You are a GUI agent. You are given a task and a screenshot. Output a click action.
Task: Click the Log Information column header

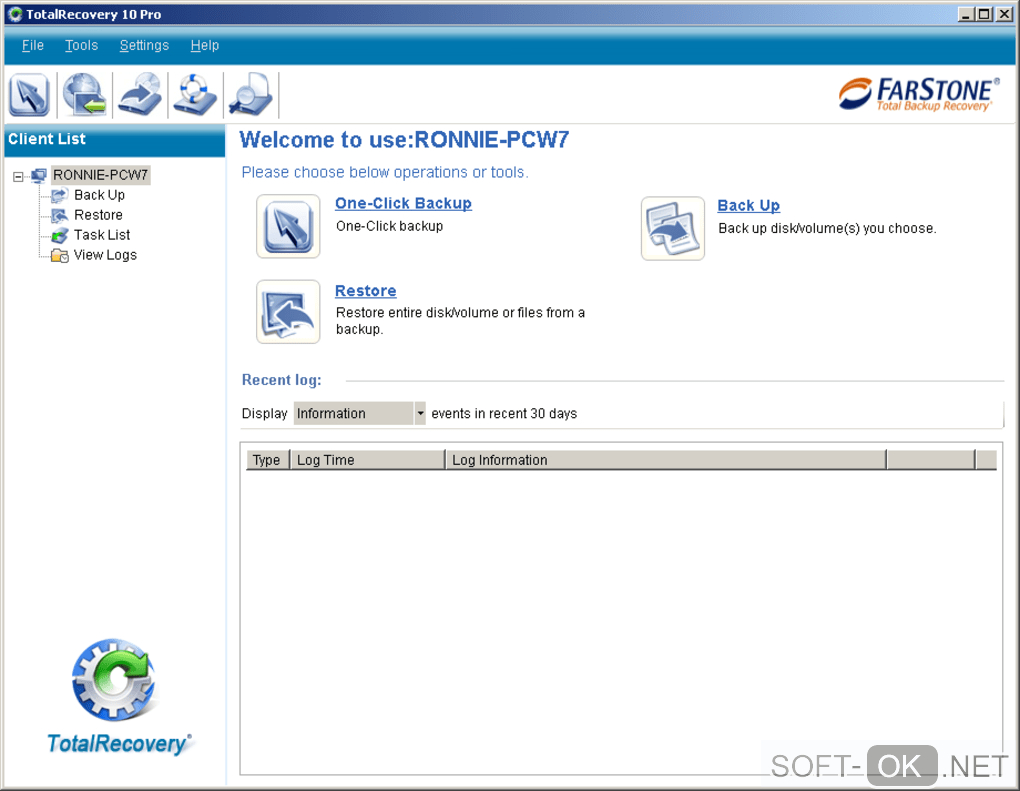coord(666,460)
